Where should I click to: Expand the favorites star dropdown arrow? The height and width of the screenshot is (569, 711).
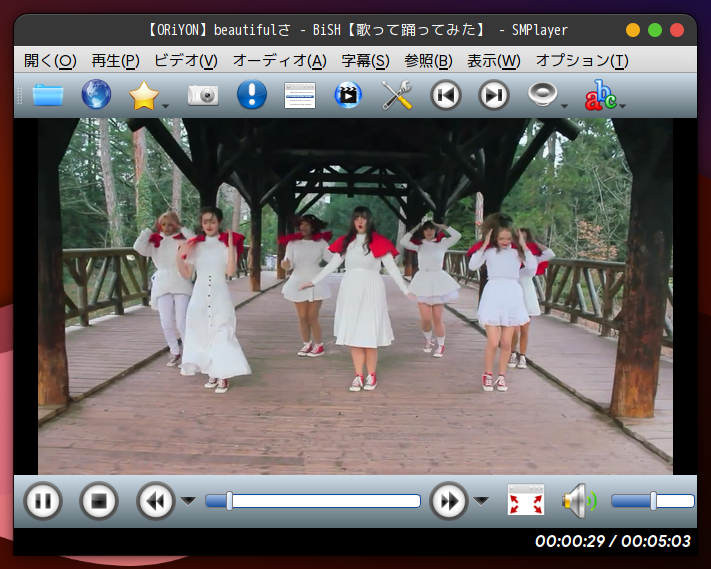tap(166, 106)
